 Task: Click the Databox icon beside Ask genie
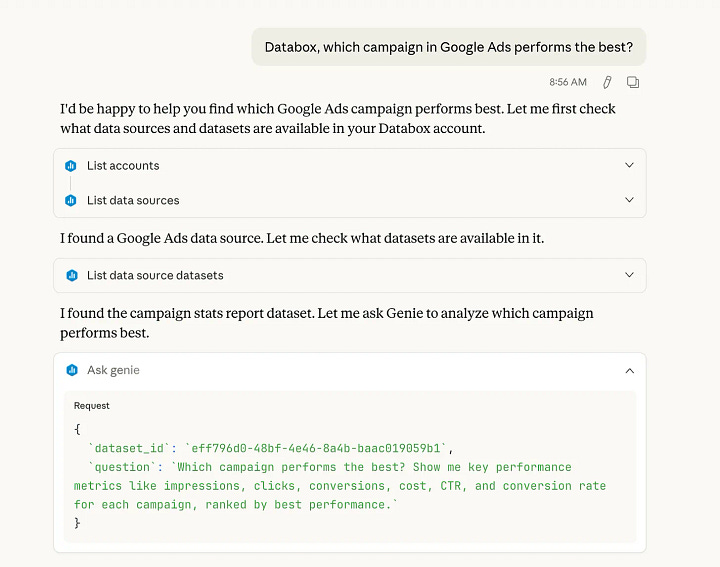(x=71, y=370)
